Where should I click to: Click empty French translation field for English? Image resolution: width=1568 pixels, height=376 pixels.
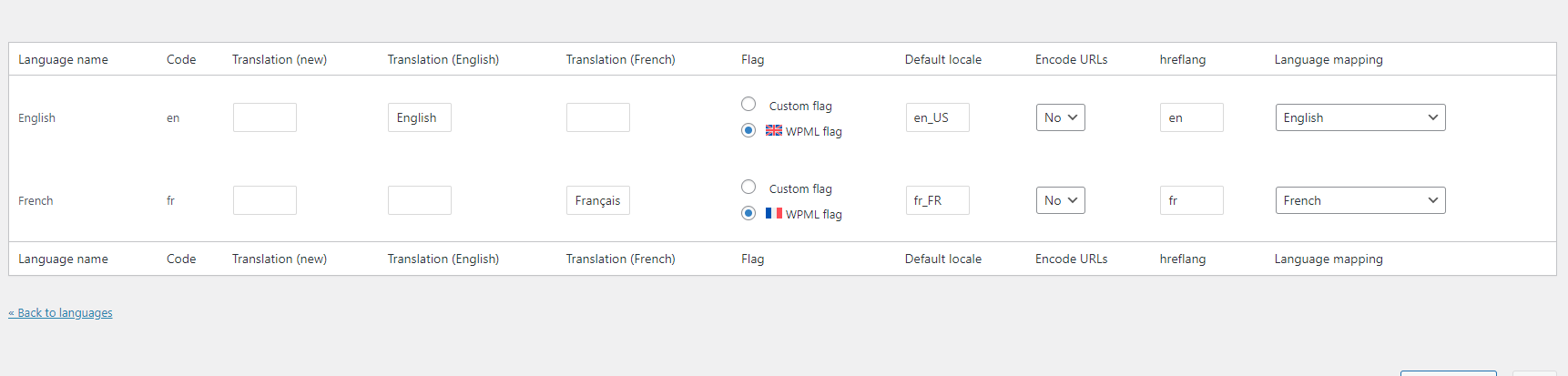coord(598,117)
